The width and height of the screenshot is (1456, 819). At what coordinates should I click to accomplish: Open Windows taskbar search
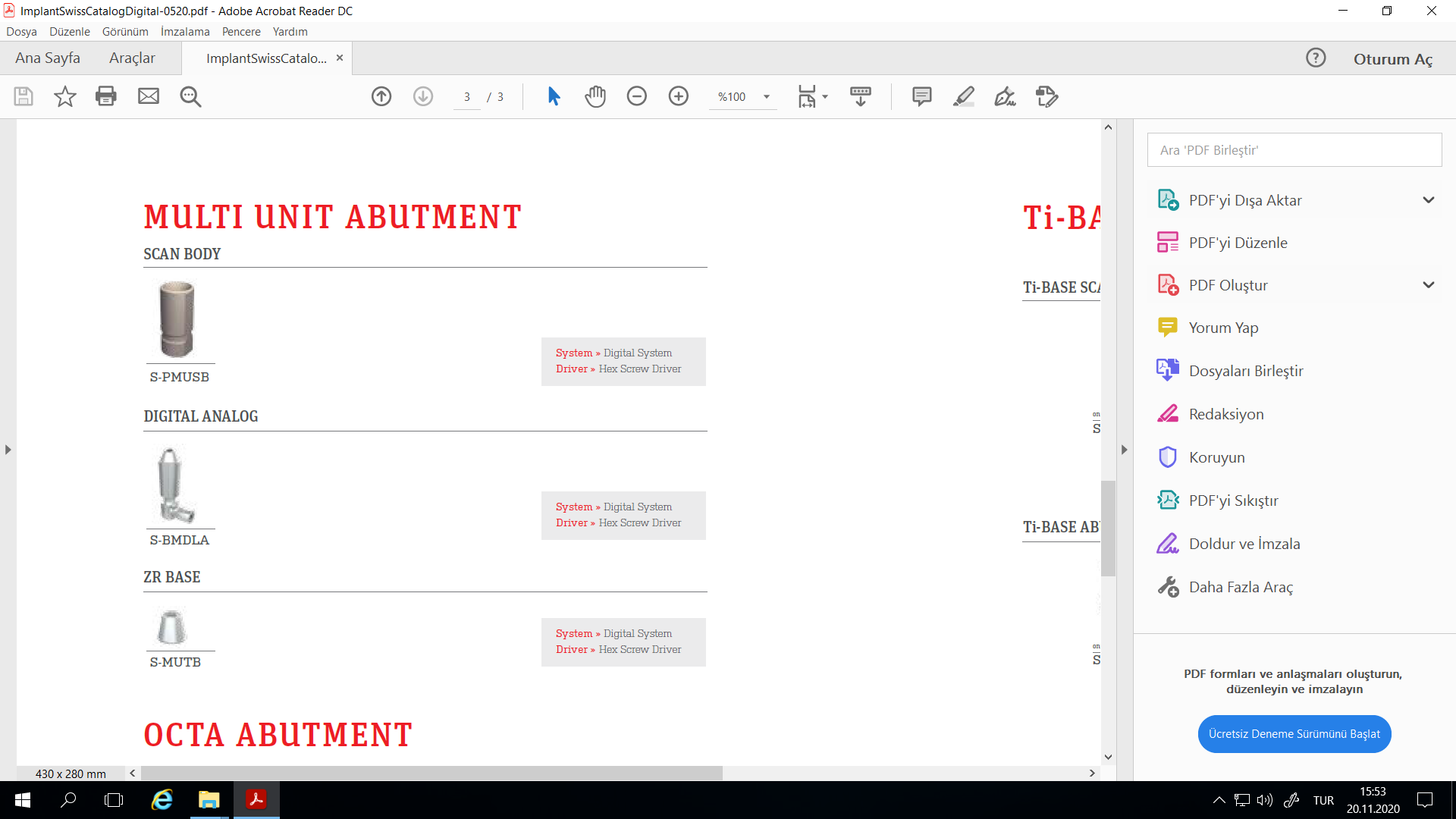(x=68, y=800)
